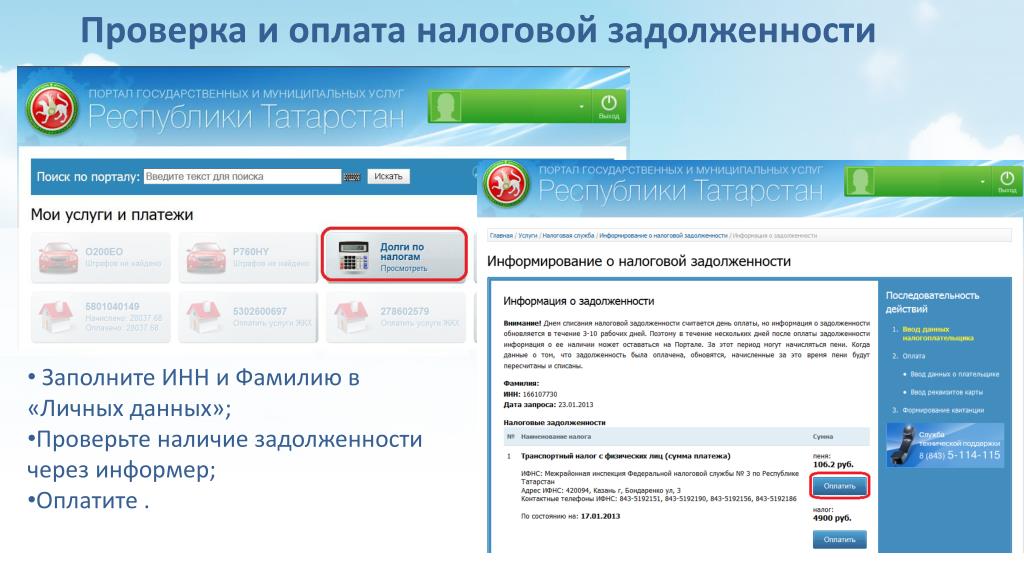Expand the user dropdown arrow in left header

(581, 106)
